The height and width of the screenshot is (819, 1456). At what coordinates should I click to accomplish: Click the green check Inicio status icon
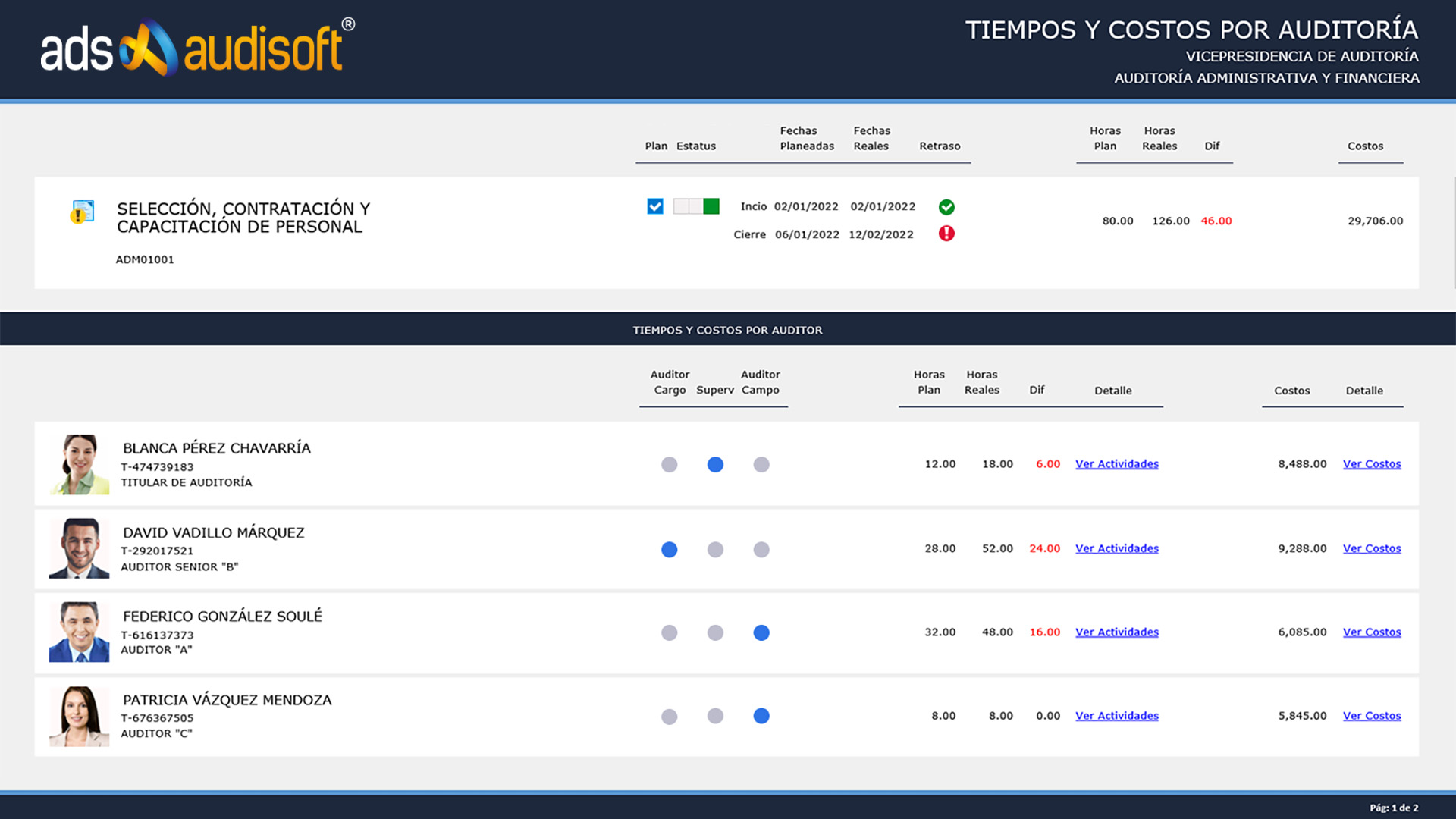947,206
